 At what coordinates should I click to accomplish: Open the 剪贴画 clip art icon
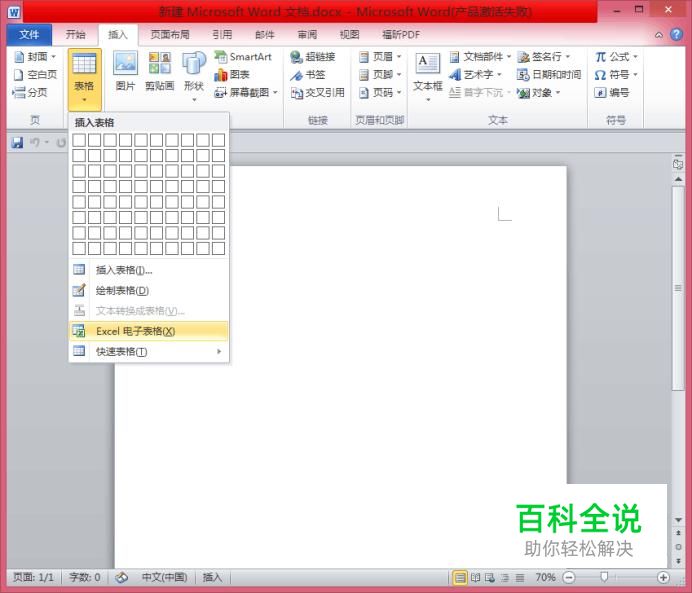pyautogui.click(x=159, y=71)
